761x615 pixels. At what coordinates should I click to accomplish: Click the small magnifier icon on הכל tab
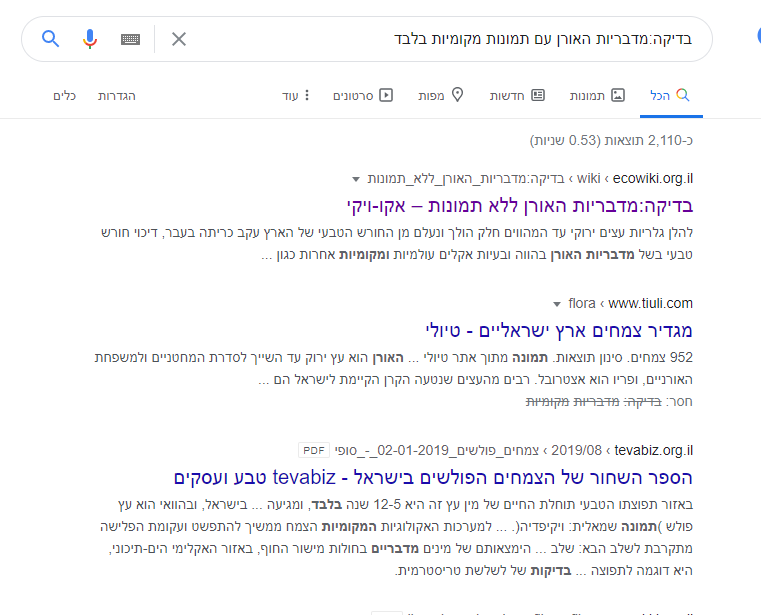click(682, 95)
